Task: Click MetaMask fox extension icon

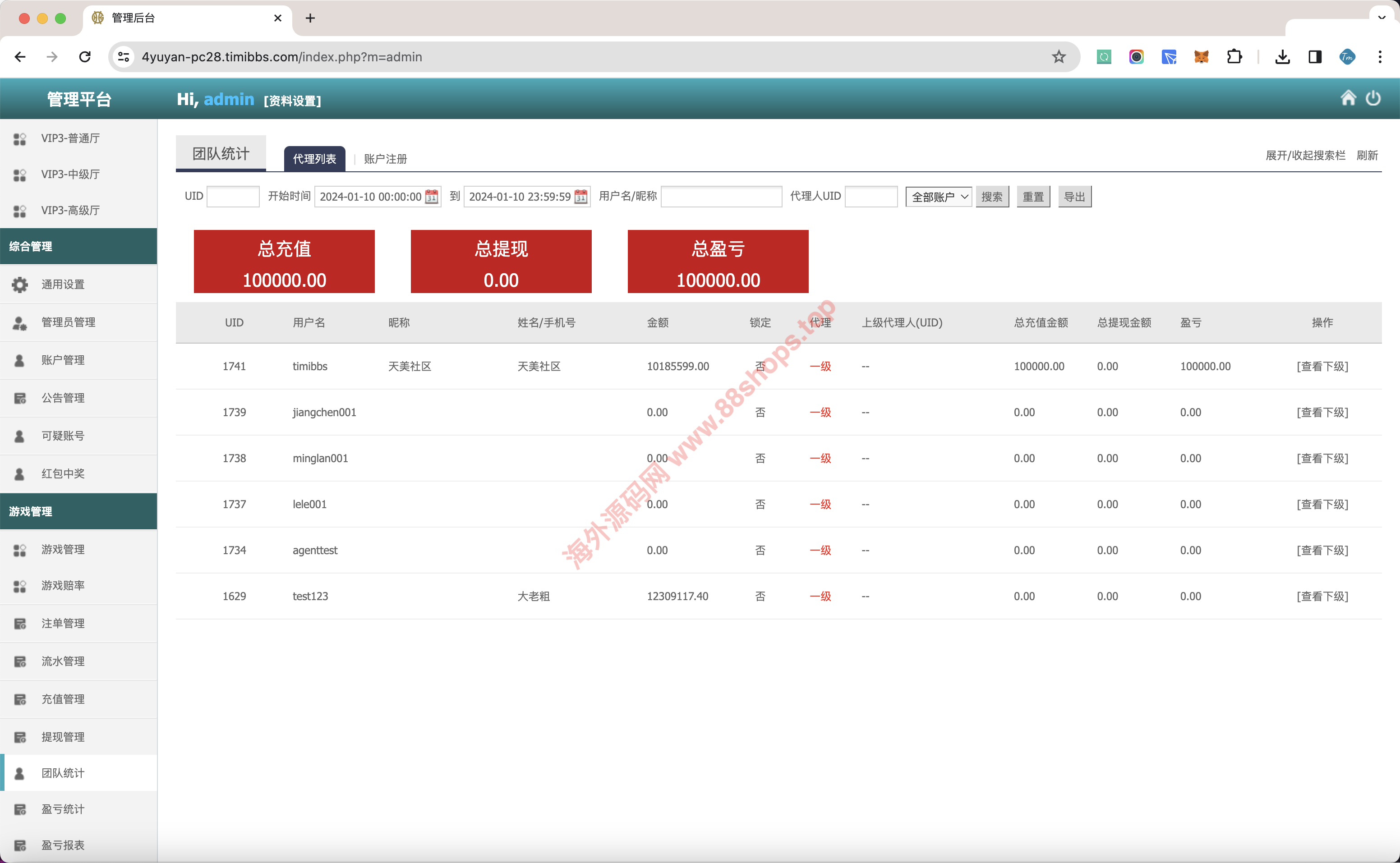Action: click(x=1201, y=56)
